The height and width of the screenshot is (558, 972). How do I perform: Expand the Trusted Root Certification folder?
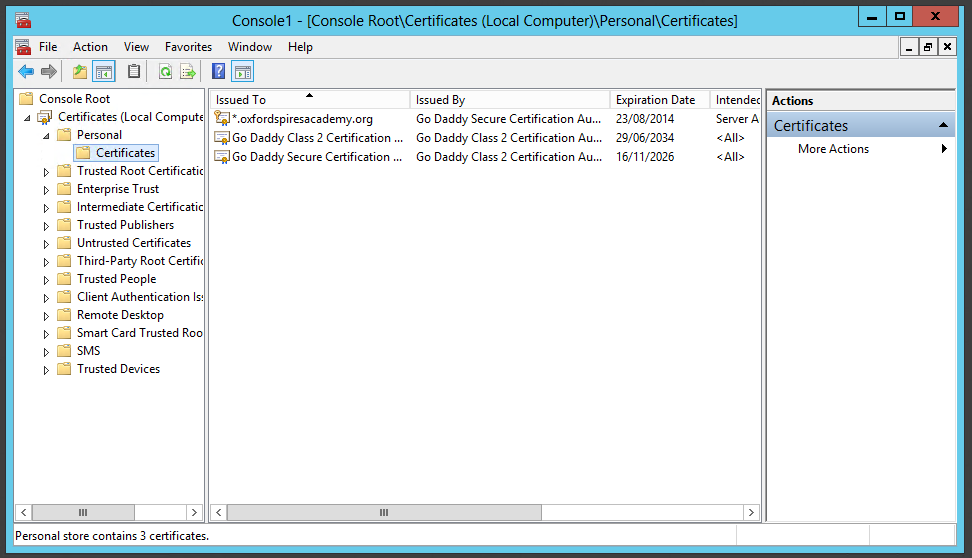[x=46, y=172]
